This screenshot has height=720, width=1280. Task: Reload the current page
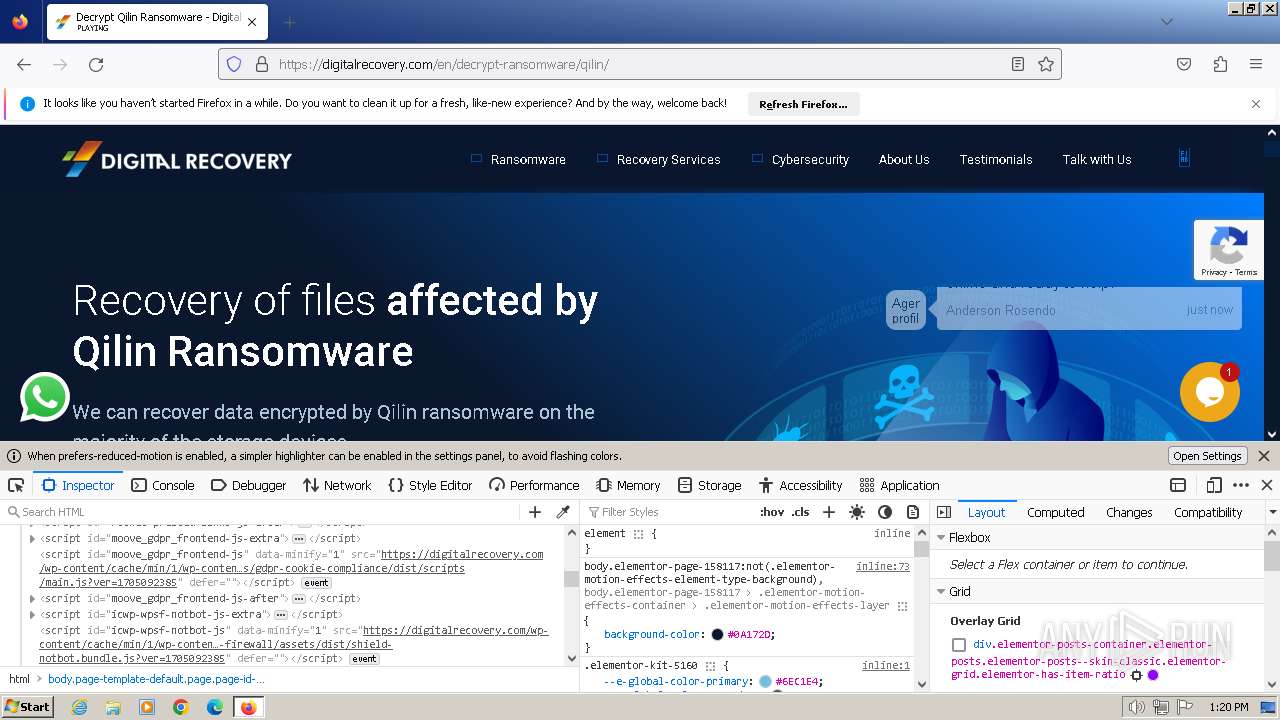point(96,64)
